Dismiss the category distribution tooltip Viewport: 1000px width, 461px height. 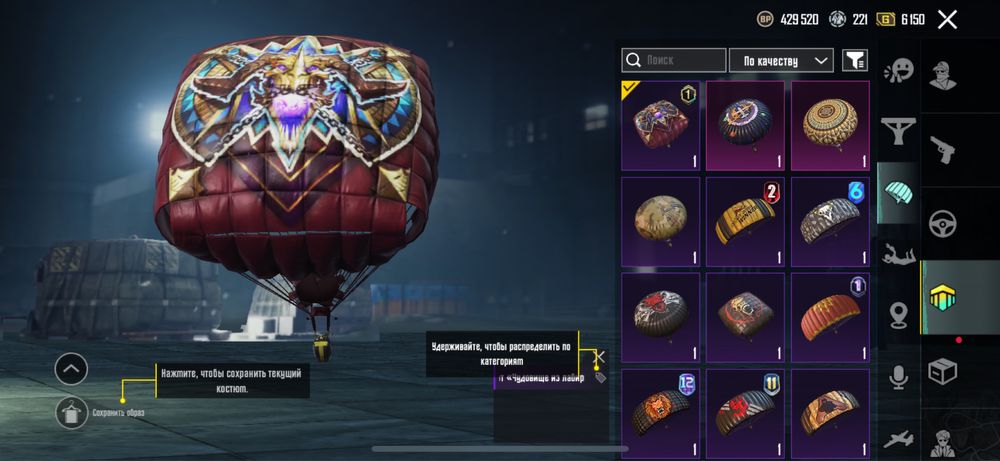click(599, 356)
